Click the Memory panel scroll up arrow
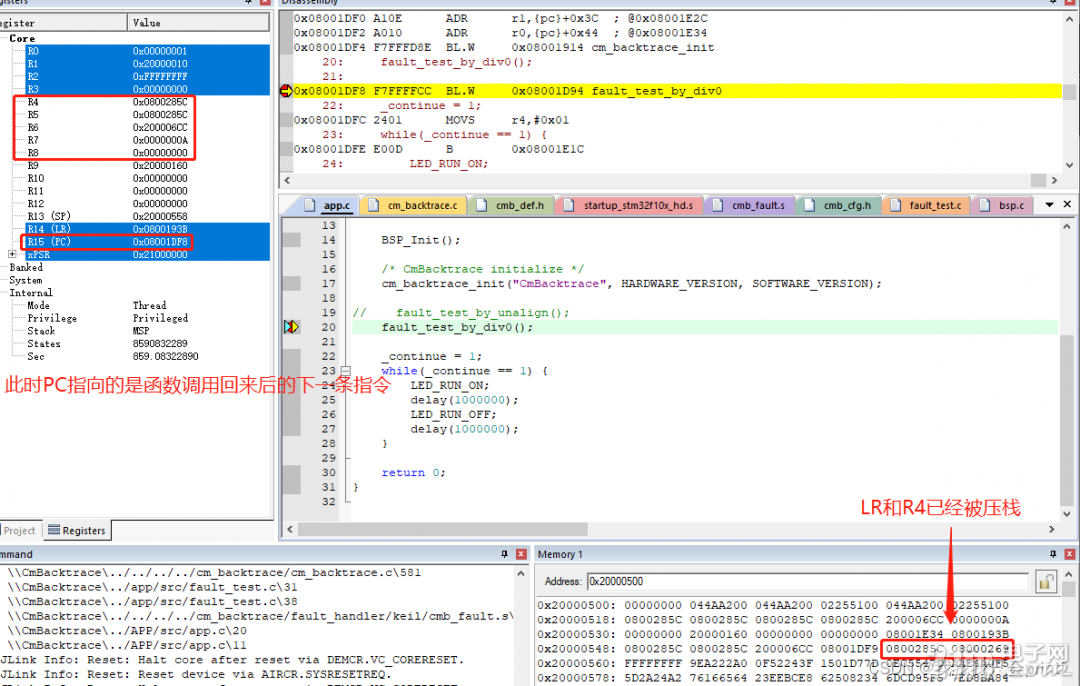The width and height of the screenshot is (1080, 686). (1068, 574)
